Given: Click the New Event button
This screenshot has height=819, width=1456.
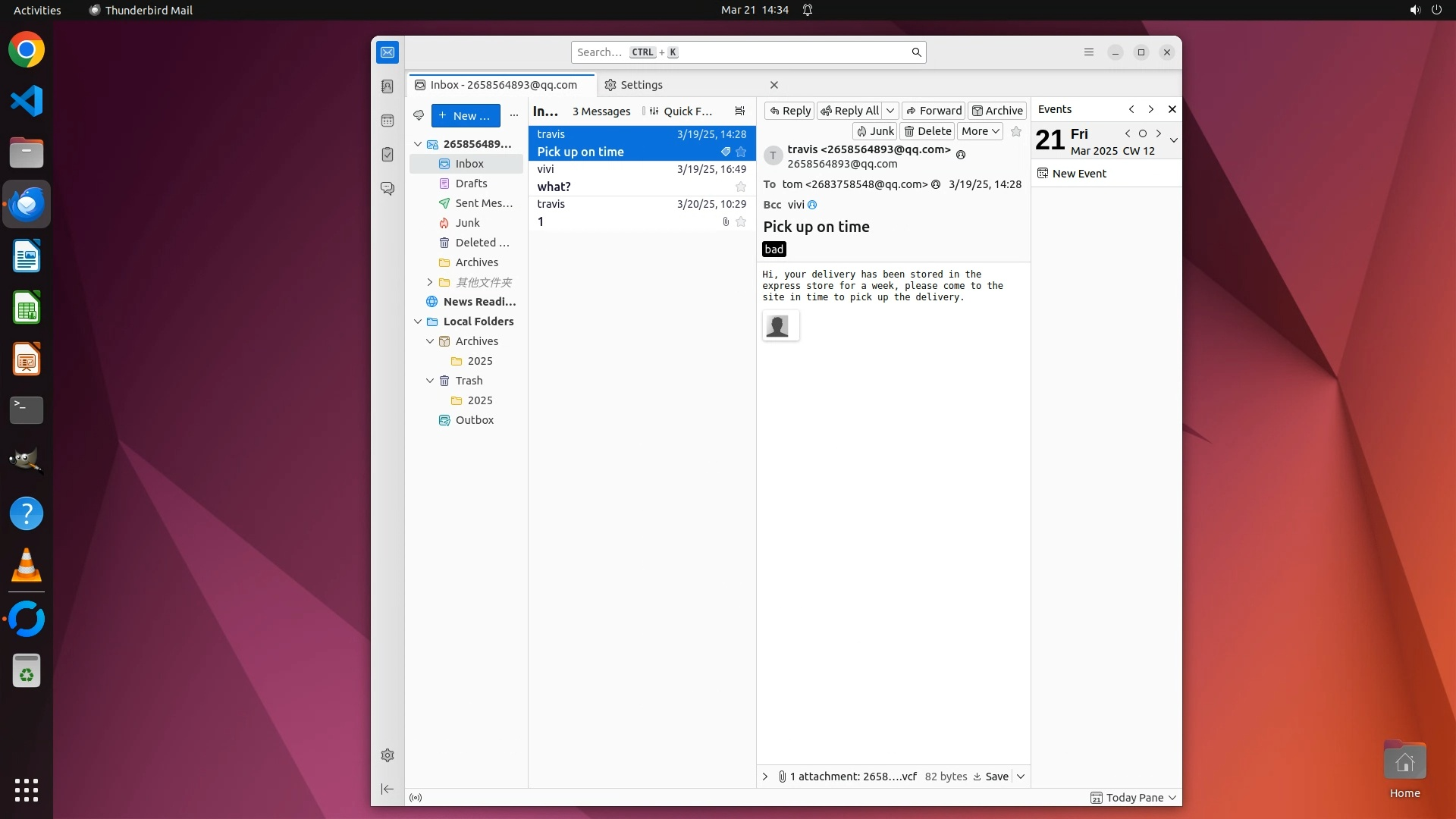Looking at the screenshot, I should (x=1072, y=174).
